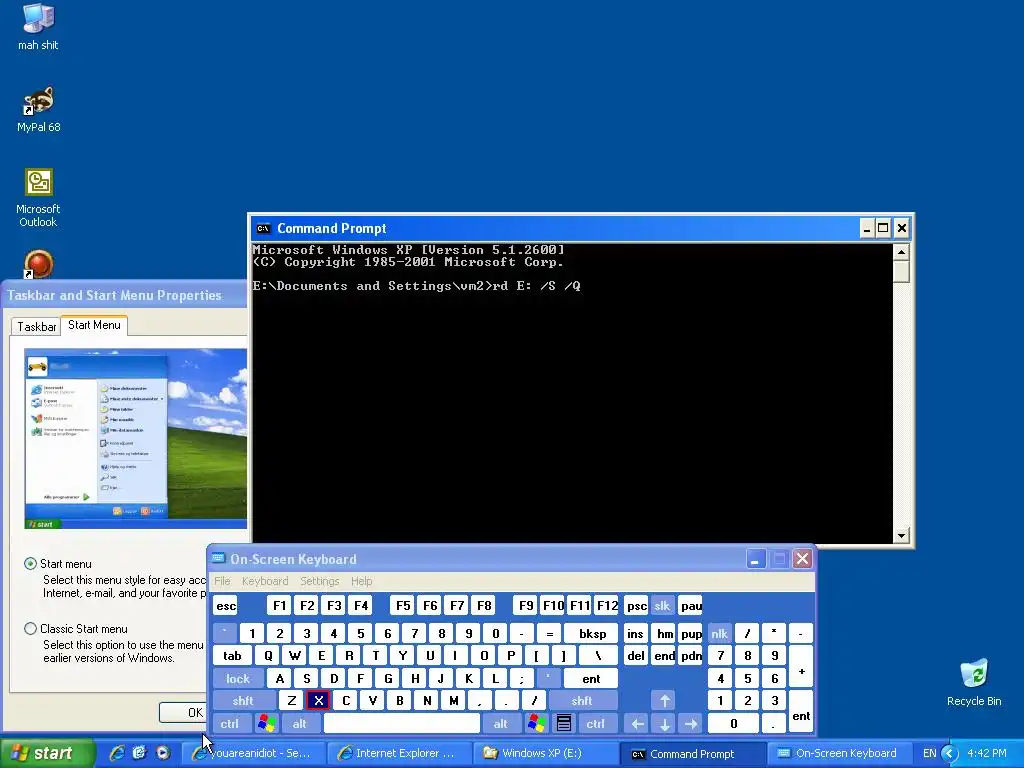1024x768 pixels.
Task: Switch to Windows XP (E:) taskbar button
Action: click(544, 753)
